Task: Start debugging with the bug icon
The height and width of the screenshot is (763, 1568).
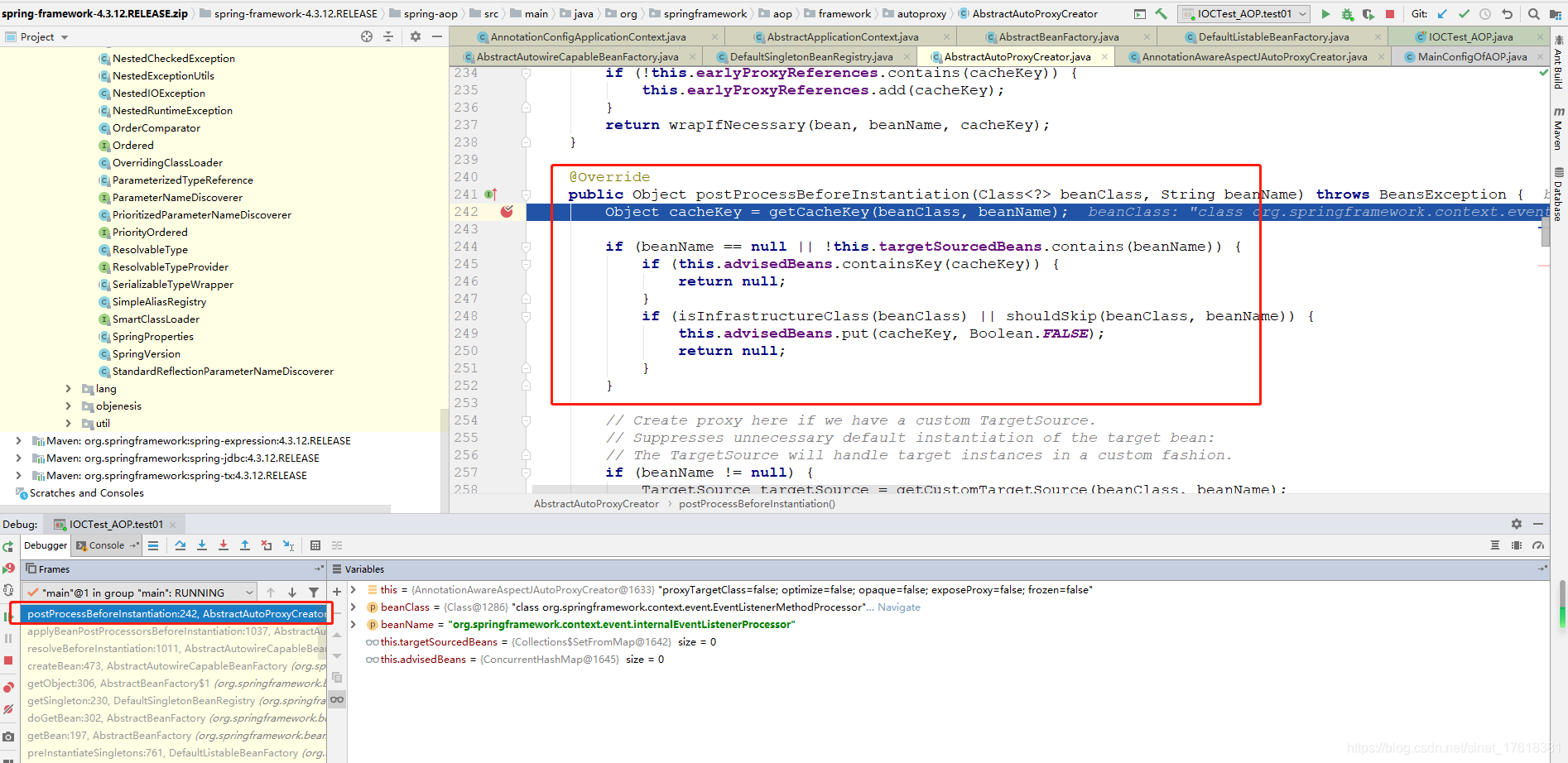Action: [x=1347, y=14]
